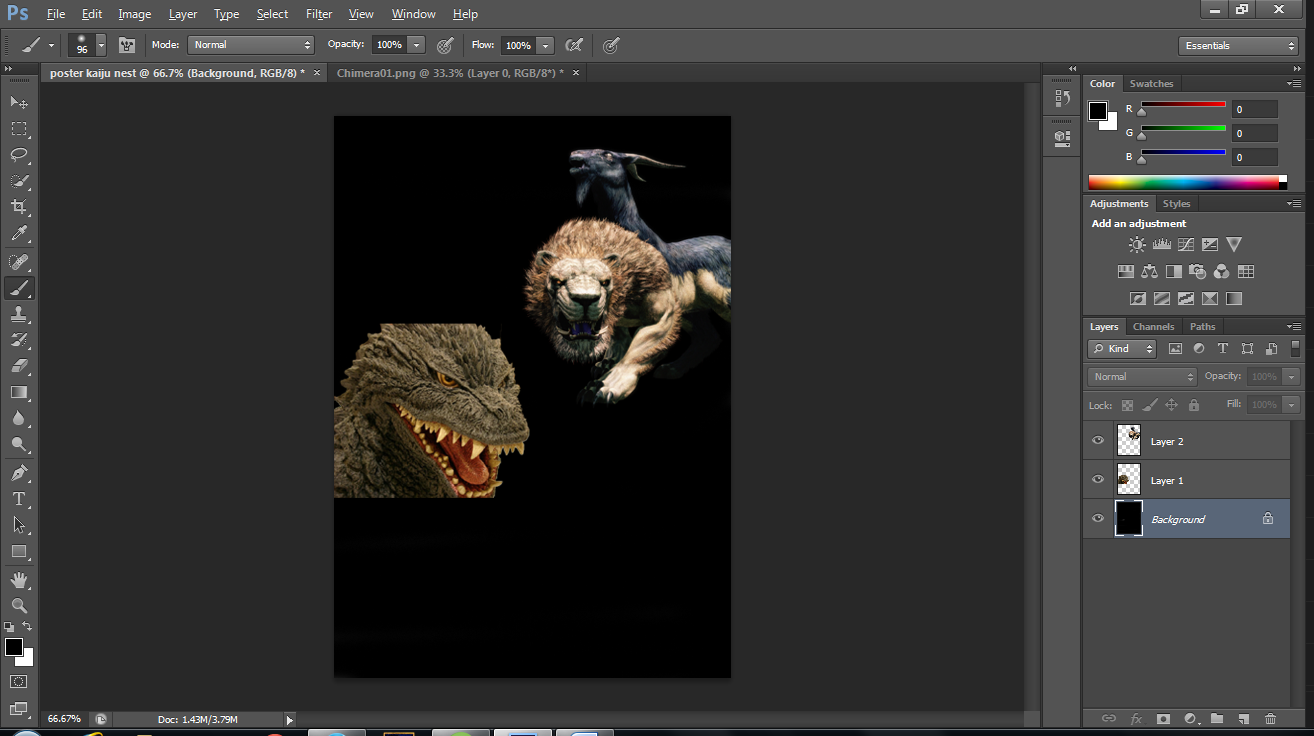Click the color spectrum ramp in Color panel
Image resolution: width=1314 pixels, height=736 pixels.
pyautogui.click(x=1183, y=182)
